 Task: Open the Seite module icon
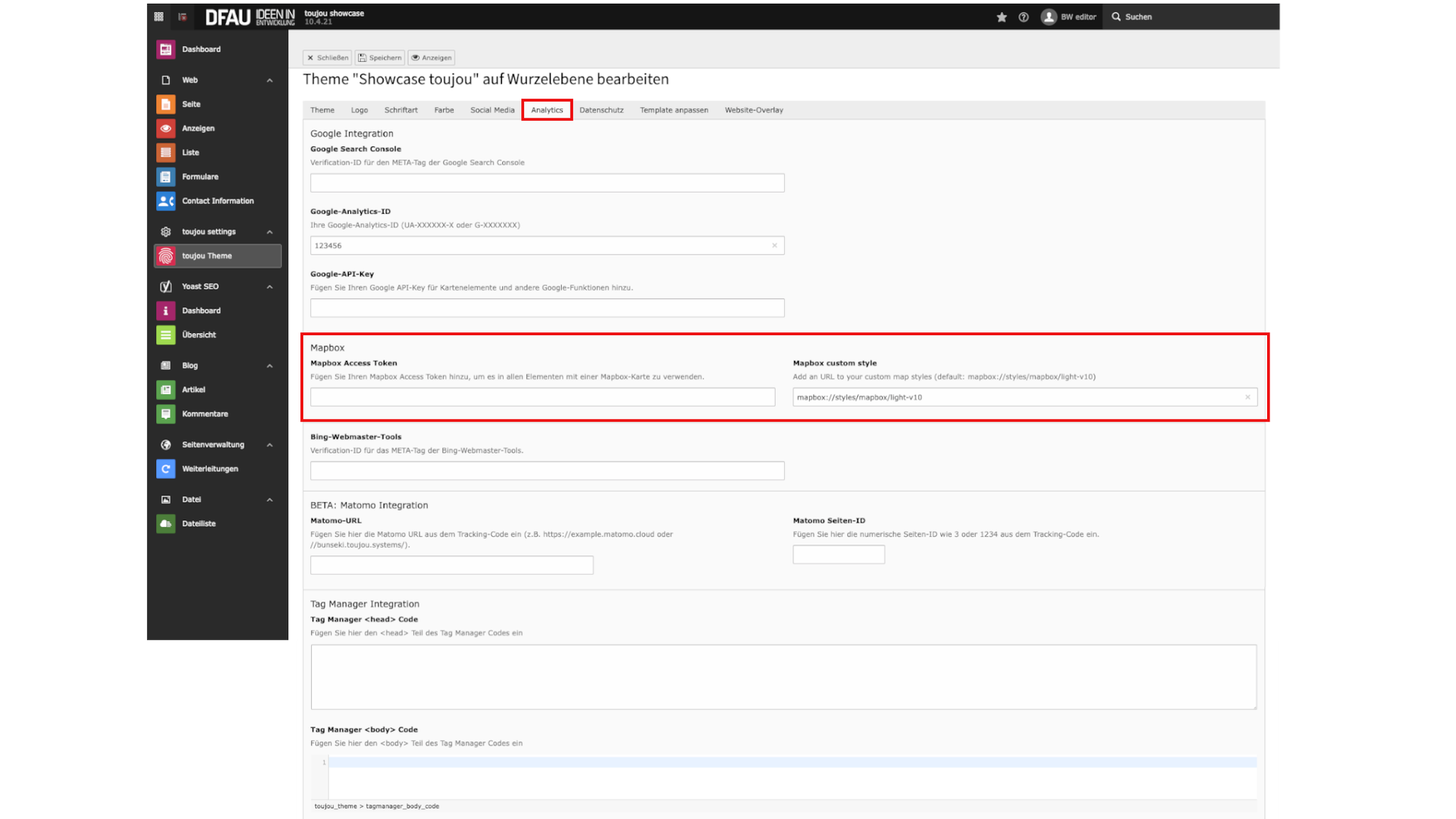(x=165, y=104)
